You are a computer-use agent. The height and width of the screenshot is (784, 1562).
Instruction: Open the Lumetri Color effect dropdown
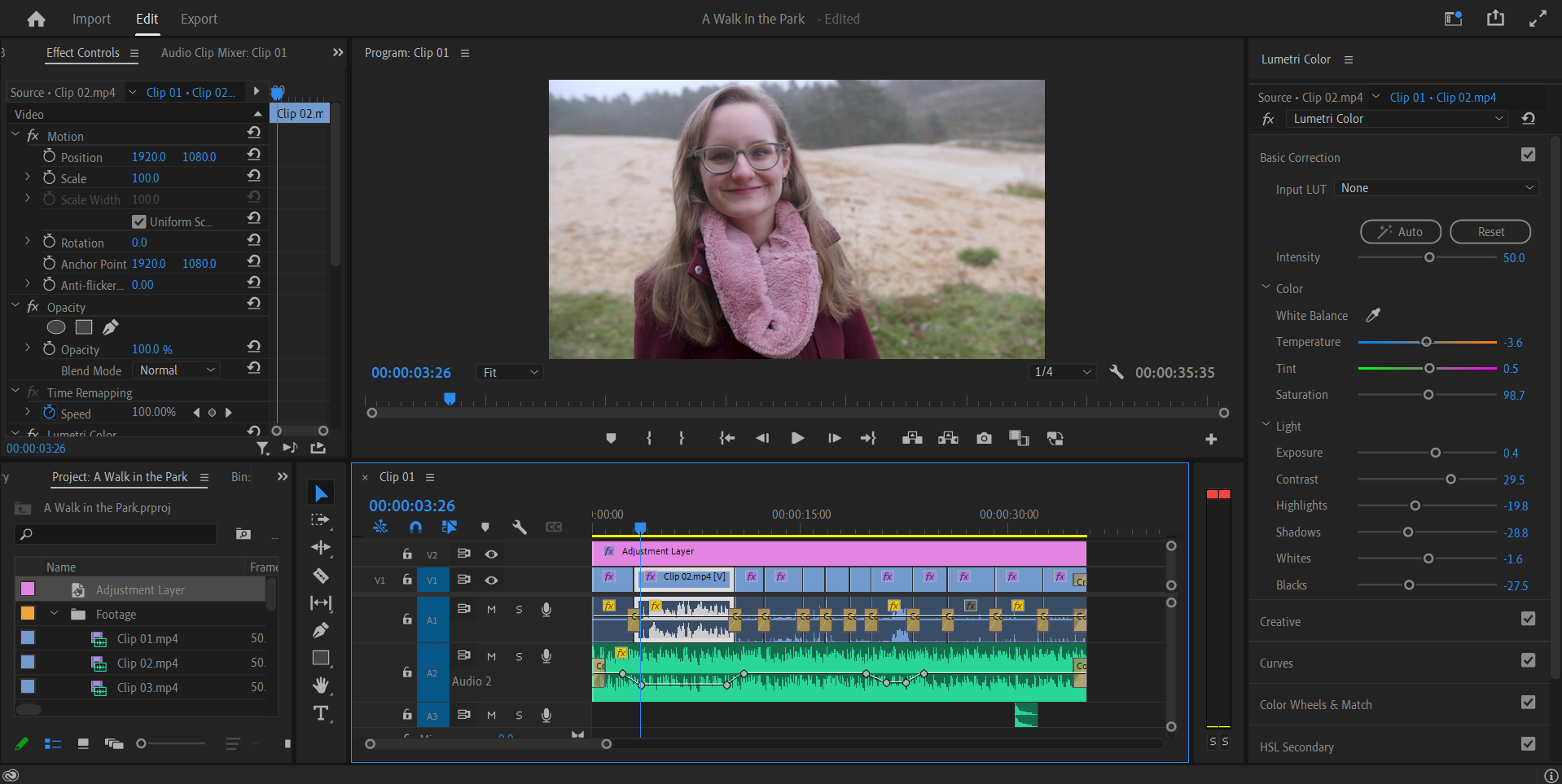[x=1397, y=119]
